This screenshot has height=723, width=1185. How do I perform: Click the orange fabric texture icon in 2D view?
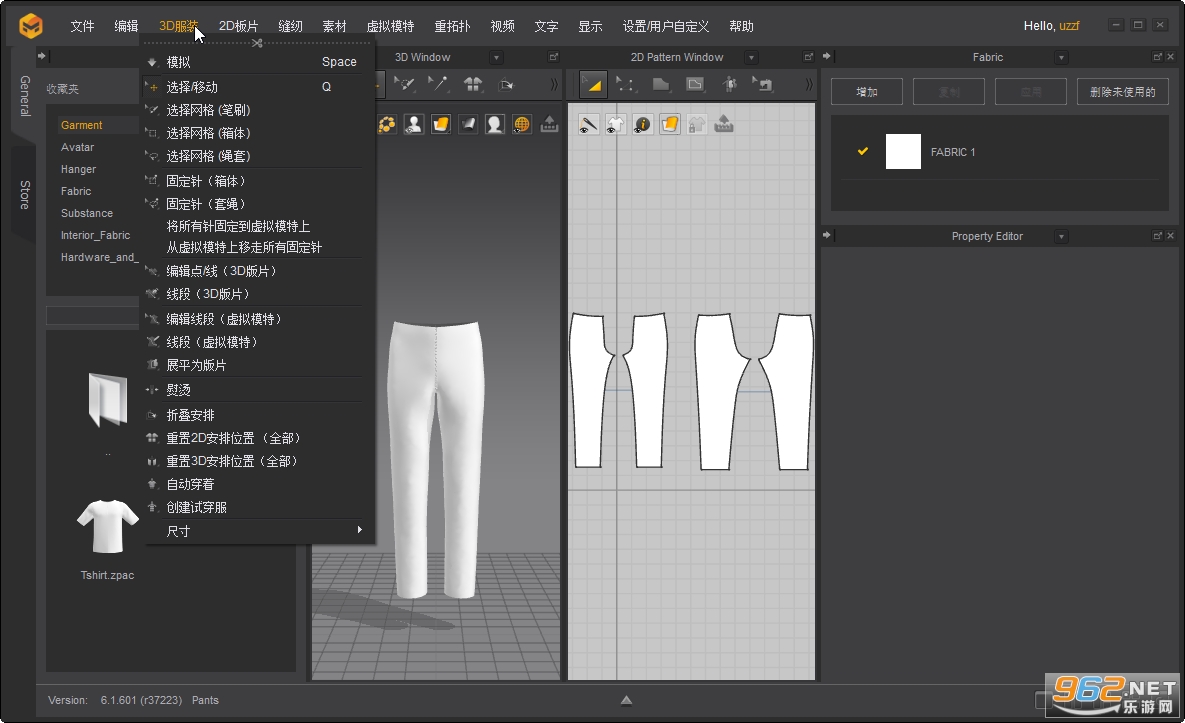[670, 124]
